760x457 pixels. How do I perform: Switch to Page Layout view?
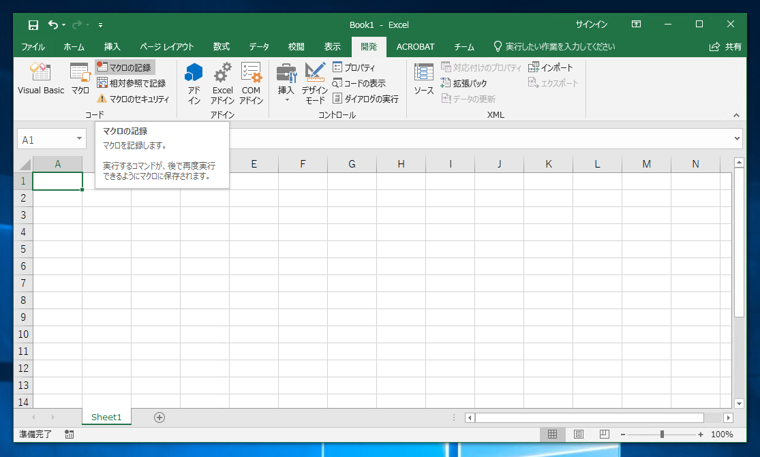tap(578, 434)
